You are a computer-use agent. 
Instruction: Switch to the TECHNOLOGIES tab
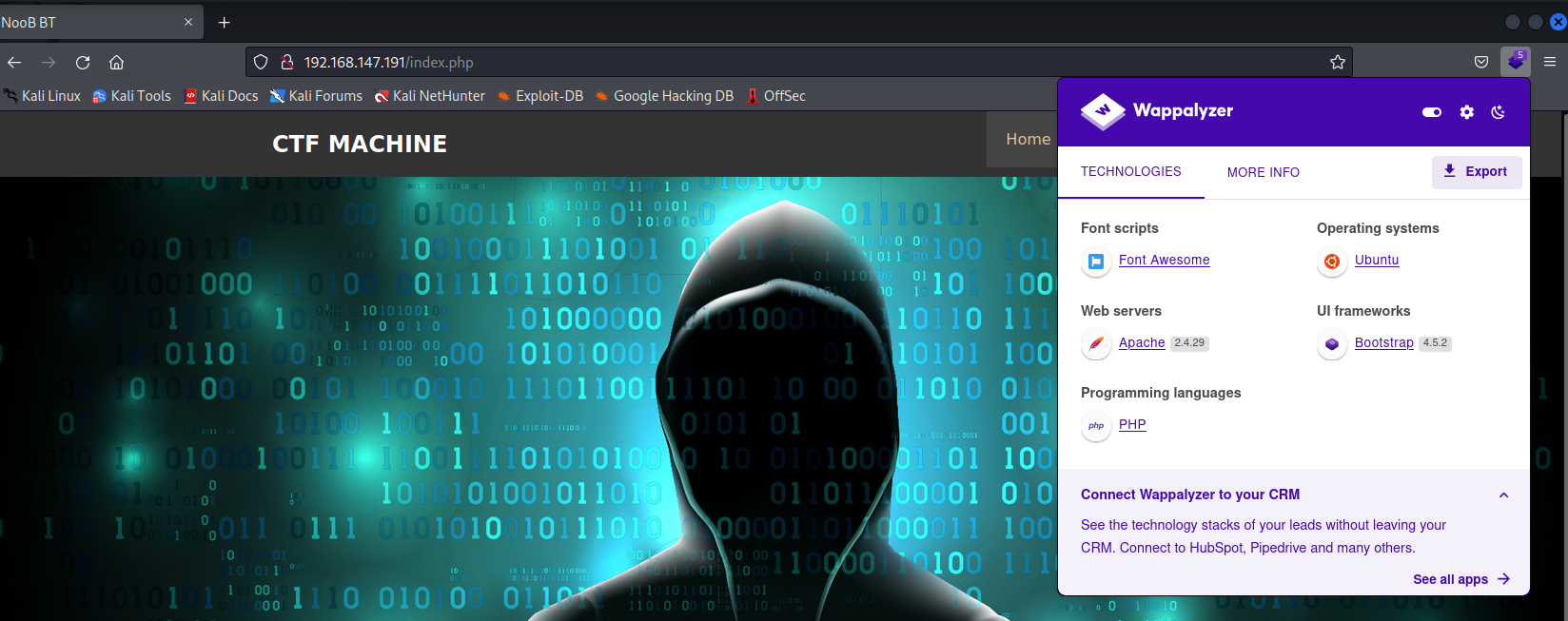(1131, 172)
